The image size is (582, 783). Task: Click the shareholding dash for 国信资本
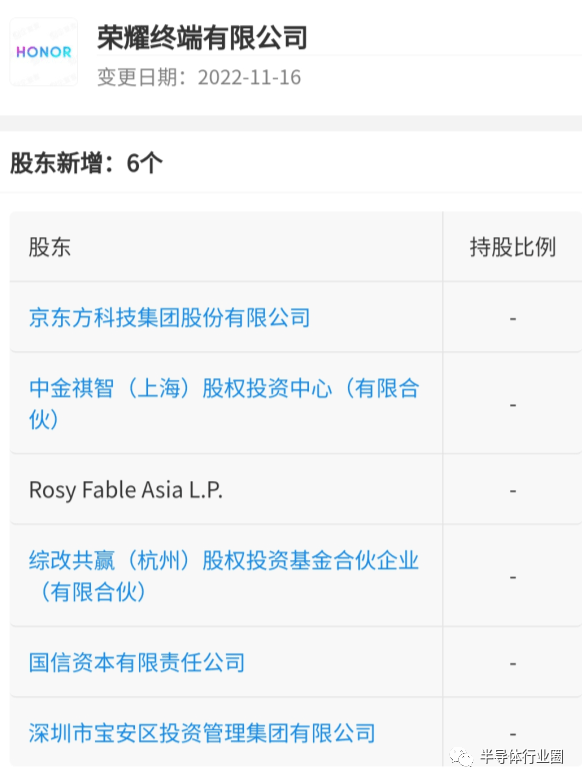point(513,663)
